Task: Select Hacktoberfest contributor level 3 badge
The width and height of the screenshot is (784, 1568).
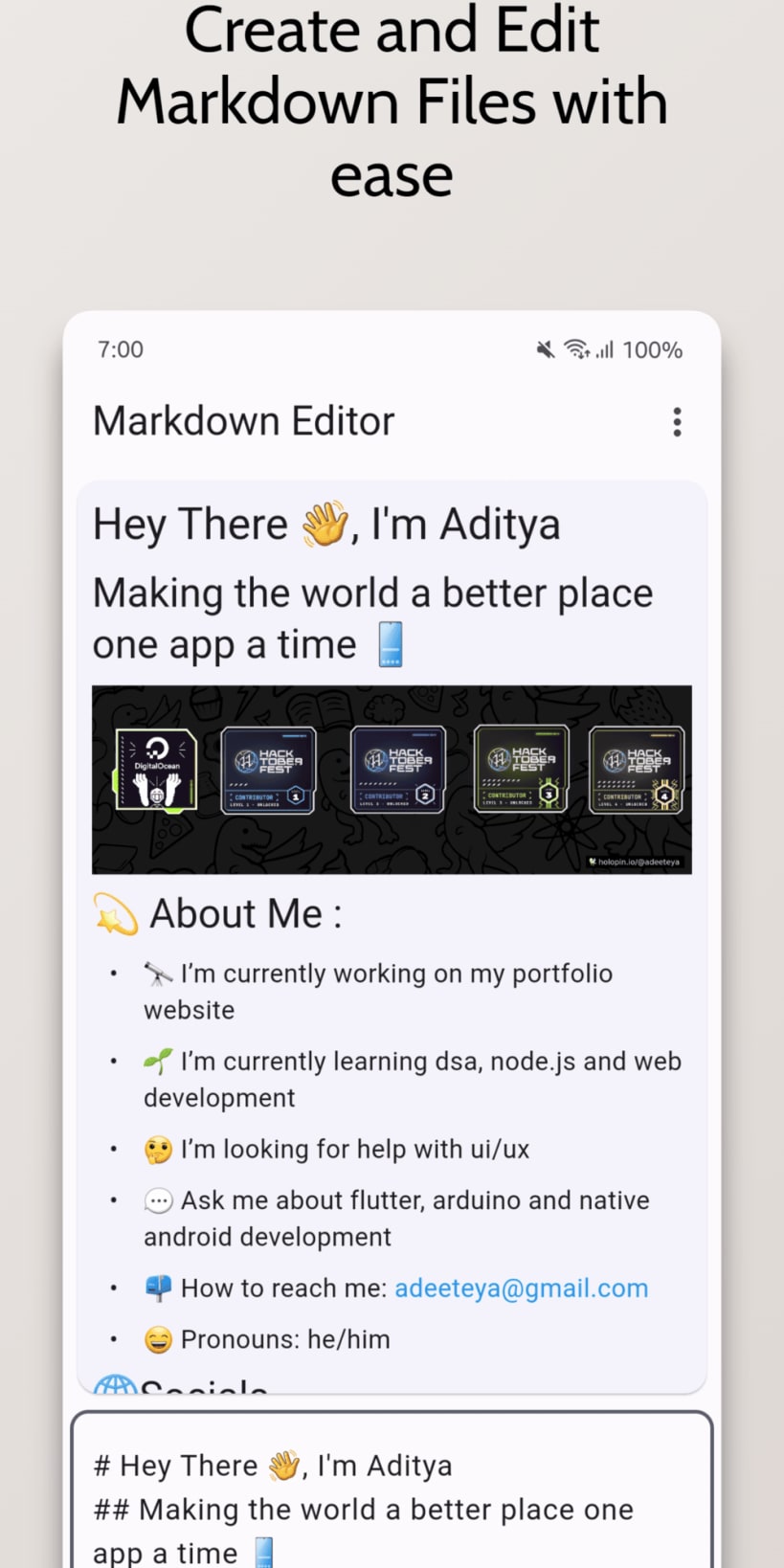Action: pos(521,769)
